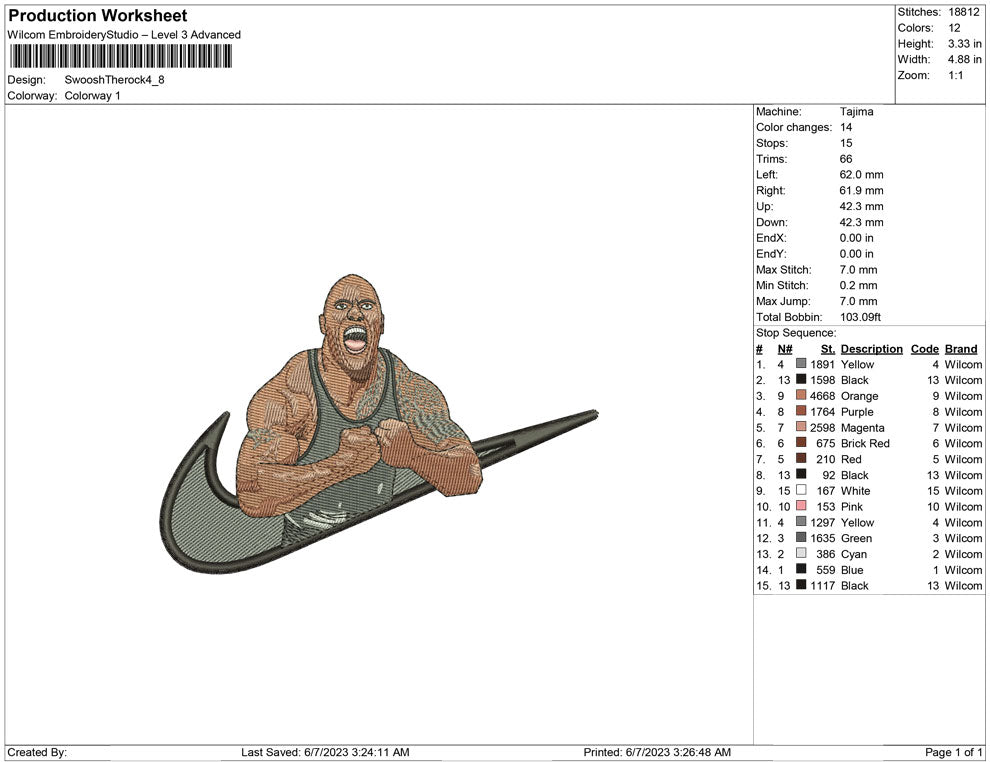
Task: Select the Orange swatch in stop 3
Action: tap(801, 395)
